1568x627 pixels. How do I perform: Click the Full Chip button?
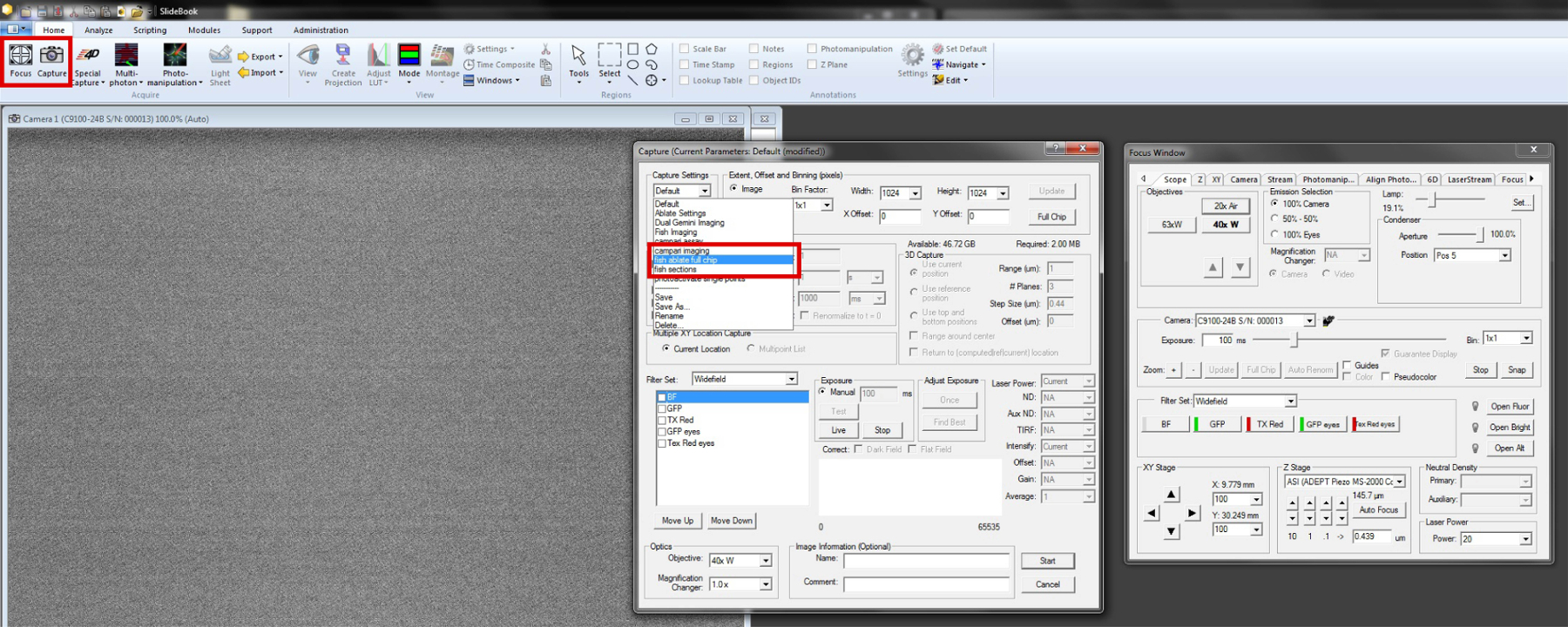[1051, 217]
